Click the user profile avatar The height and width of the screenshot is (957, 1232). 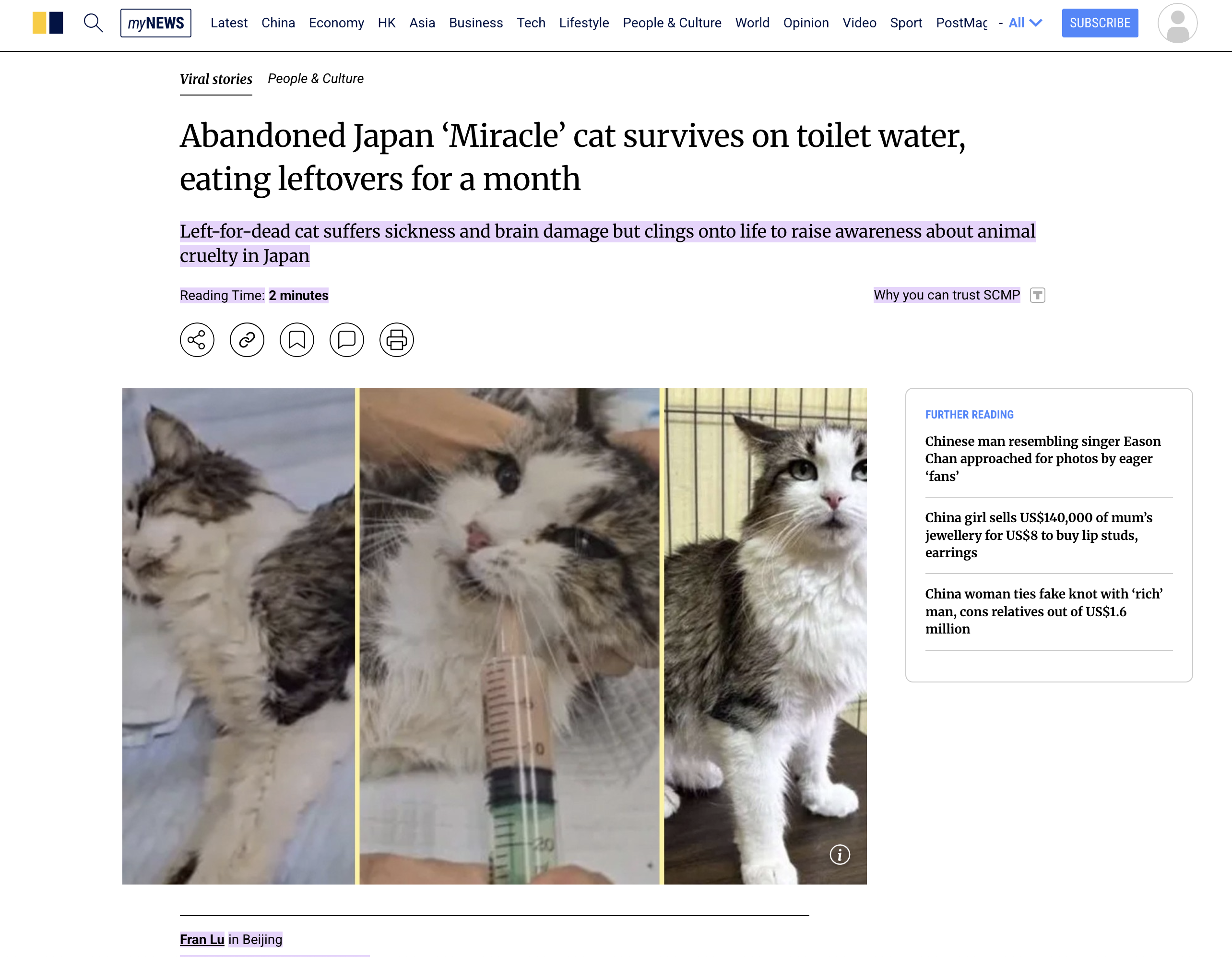[1177, 23]
